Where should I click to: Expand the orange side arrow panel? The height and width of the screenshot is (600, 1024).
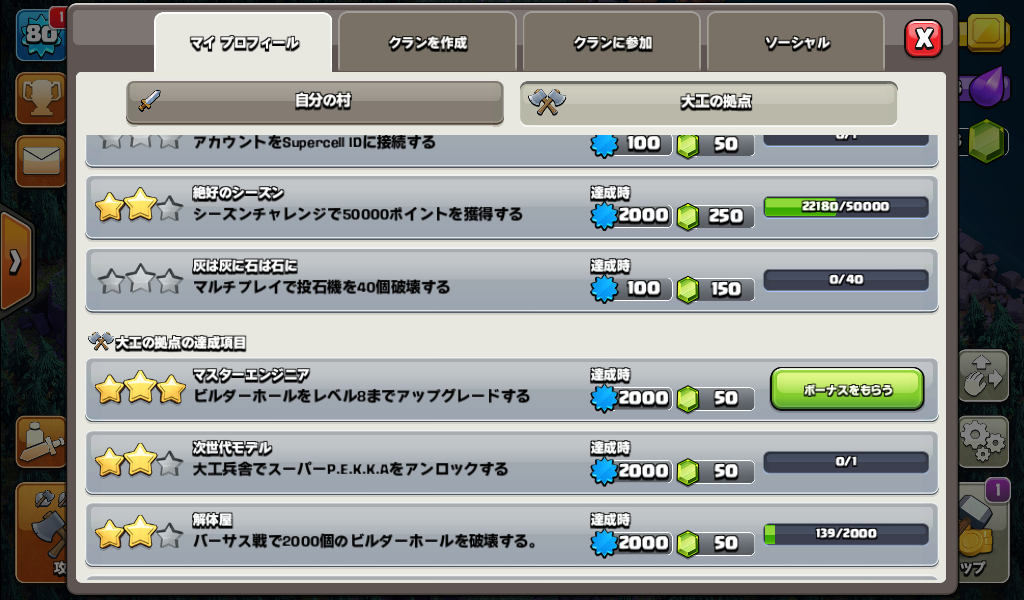tap(16, 262)
